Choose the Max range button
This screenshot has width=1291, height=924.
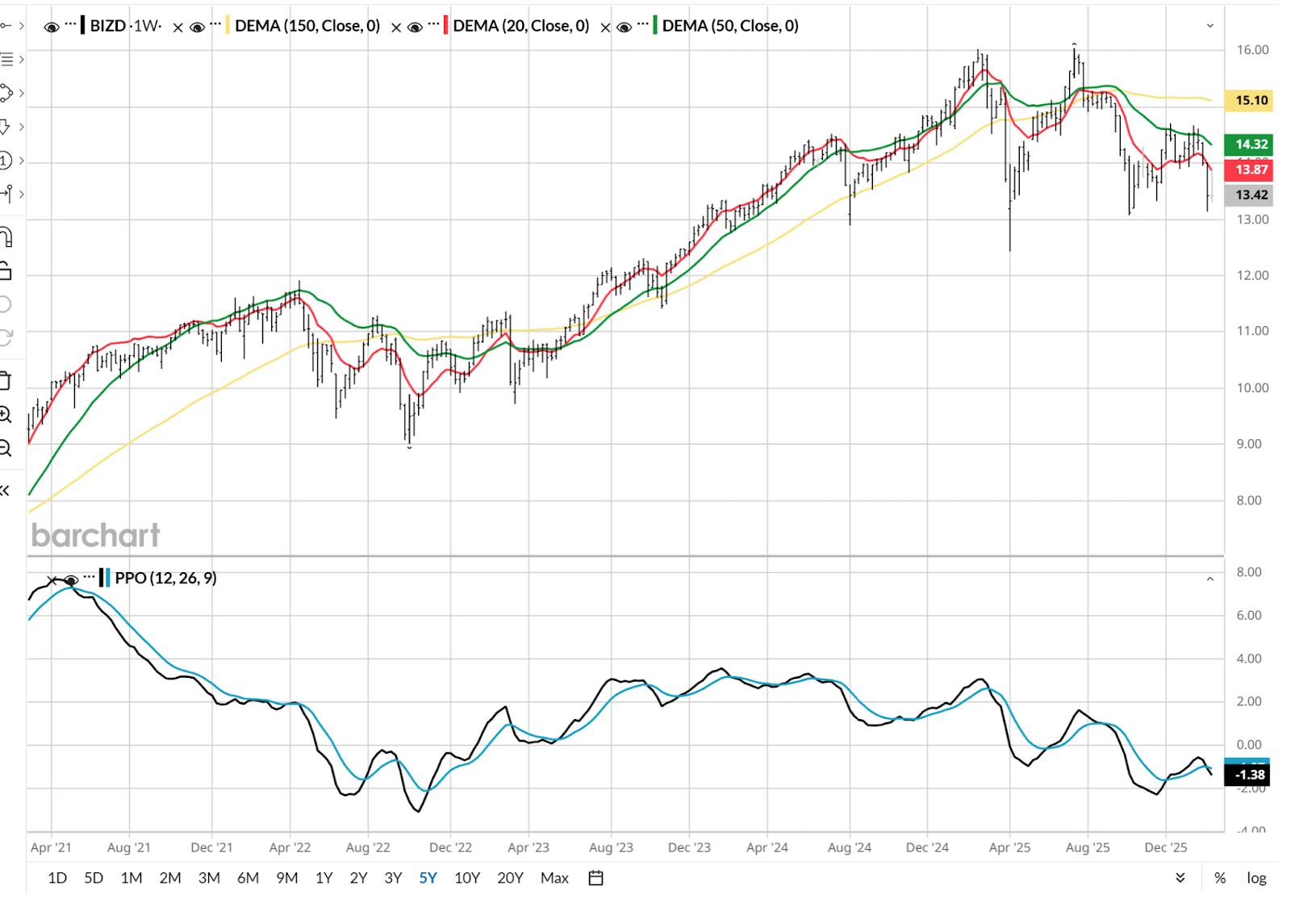click(x=554, y=878)
